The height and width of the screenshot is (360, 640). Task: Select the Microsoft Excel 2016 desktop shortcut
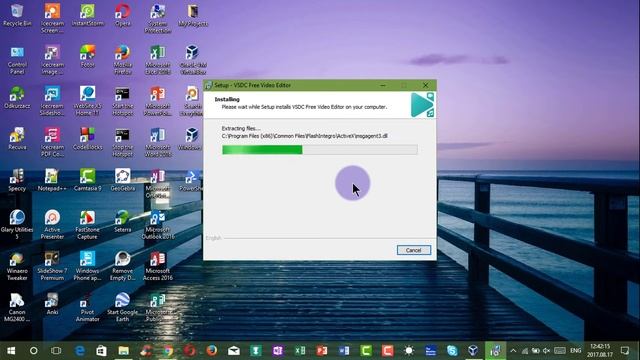(158, 60)
